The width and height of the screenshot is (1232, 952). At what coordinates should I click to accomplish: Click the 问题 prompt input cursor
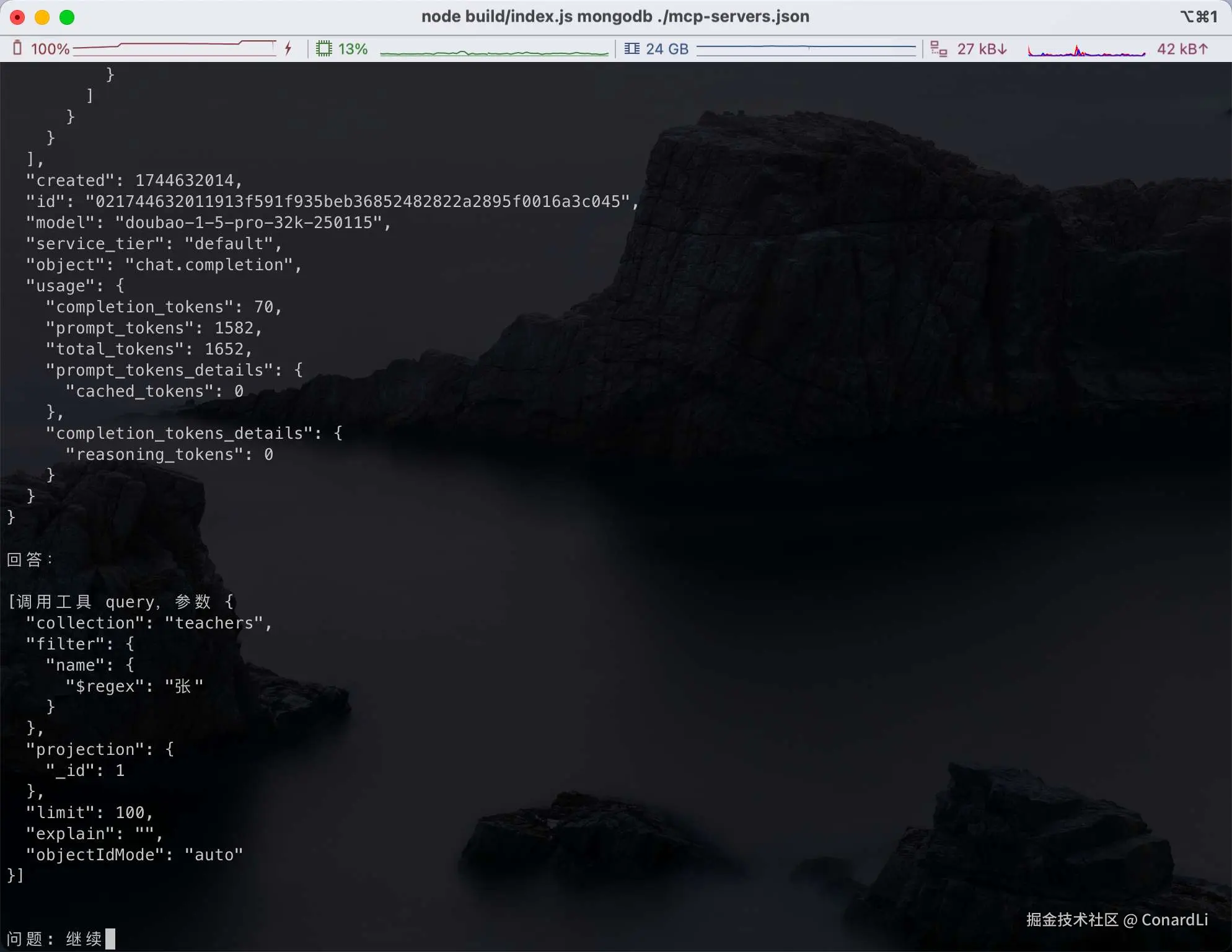point(110,938)
